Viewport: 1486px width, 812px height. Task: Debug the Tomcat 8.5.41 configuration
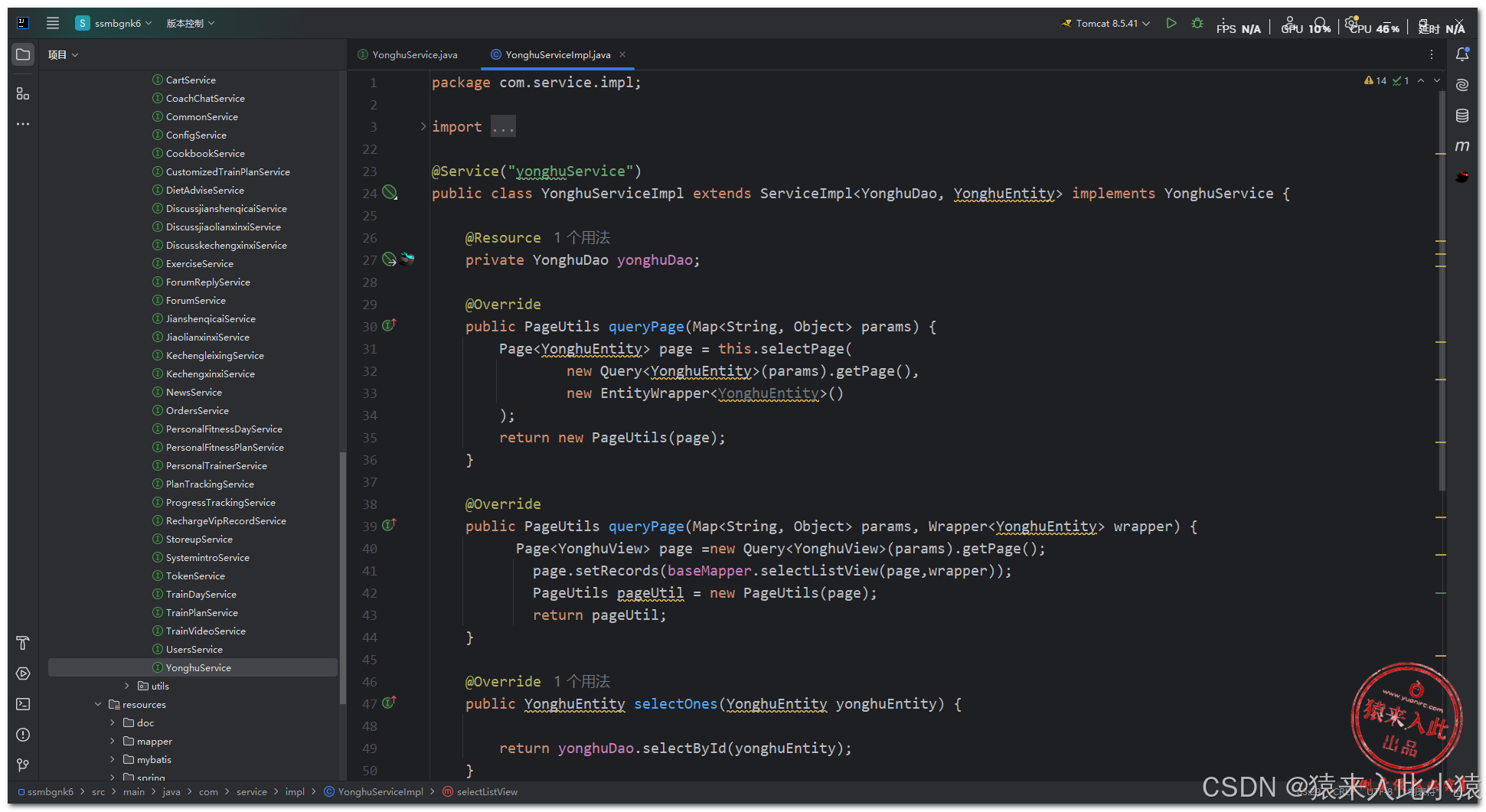point(1197,23)
